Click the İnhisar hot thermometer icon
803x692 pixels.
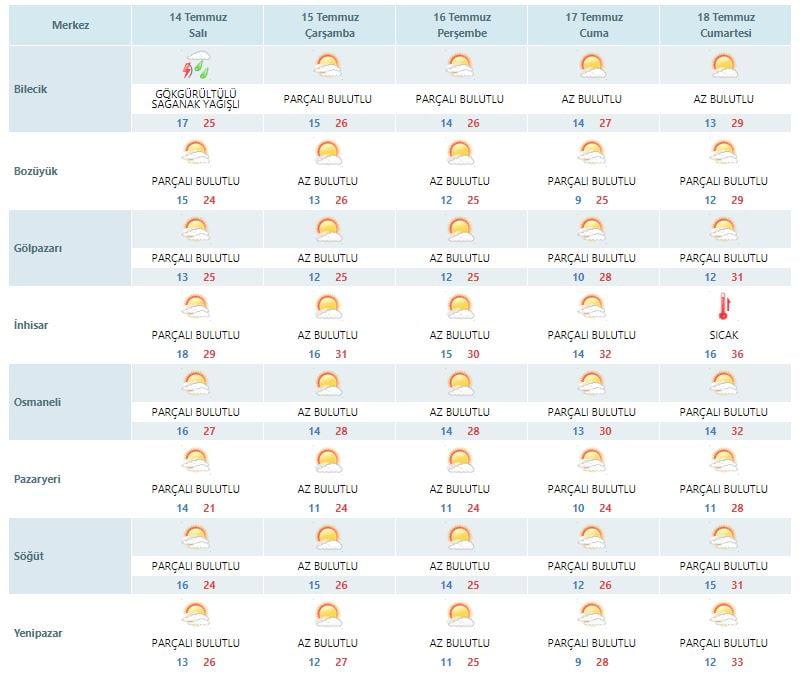(724, 306)
